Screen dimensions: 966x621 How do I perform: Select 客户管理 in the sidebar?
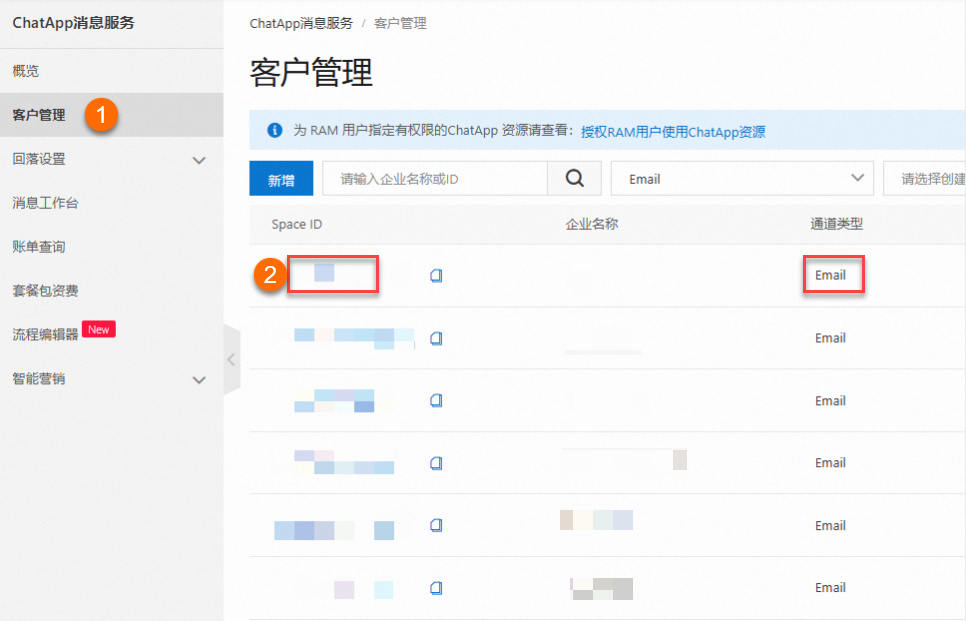(x=39, y=115)
